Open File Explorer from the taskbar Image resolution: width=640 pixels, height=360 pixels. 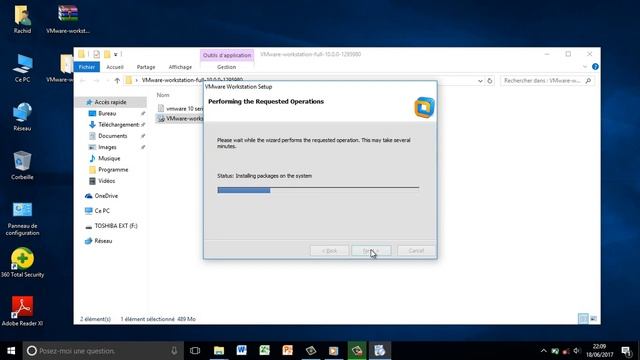(x=219, y=351)
